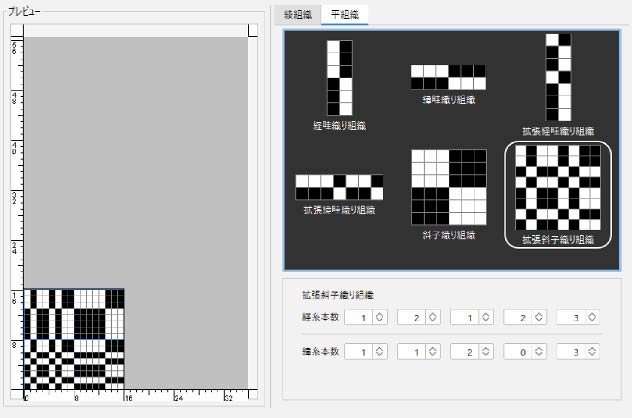This screenshot has width=632, height=418.
Task: Click spinner arrows of fourth 緯糸本数 field
Action: [539, 351]
